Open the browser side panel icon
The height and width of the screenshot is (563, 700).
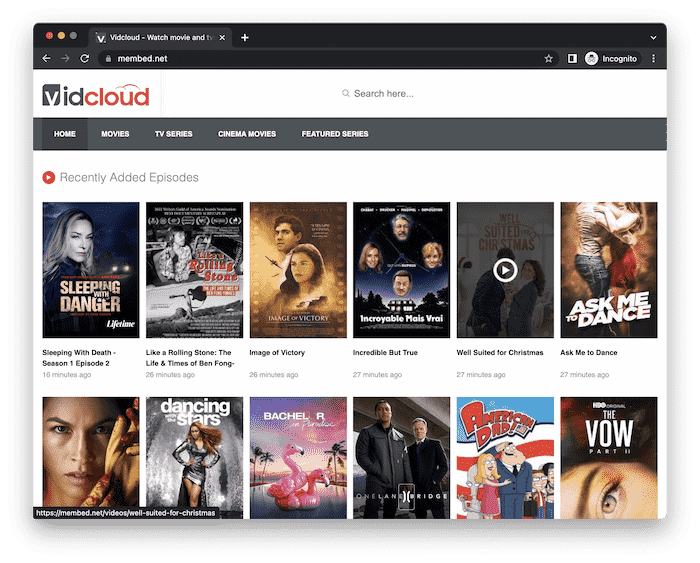(572, 58)
